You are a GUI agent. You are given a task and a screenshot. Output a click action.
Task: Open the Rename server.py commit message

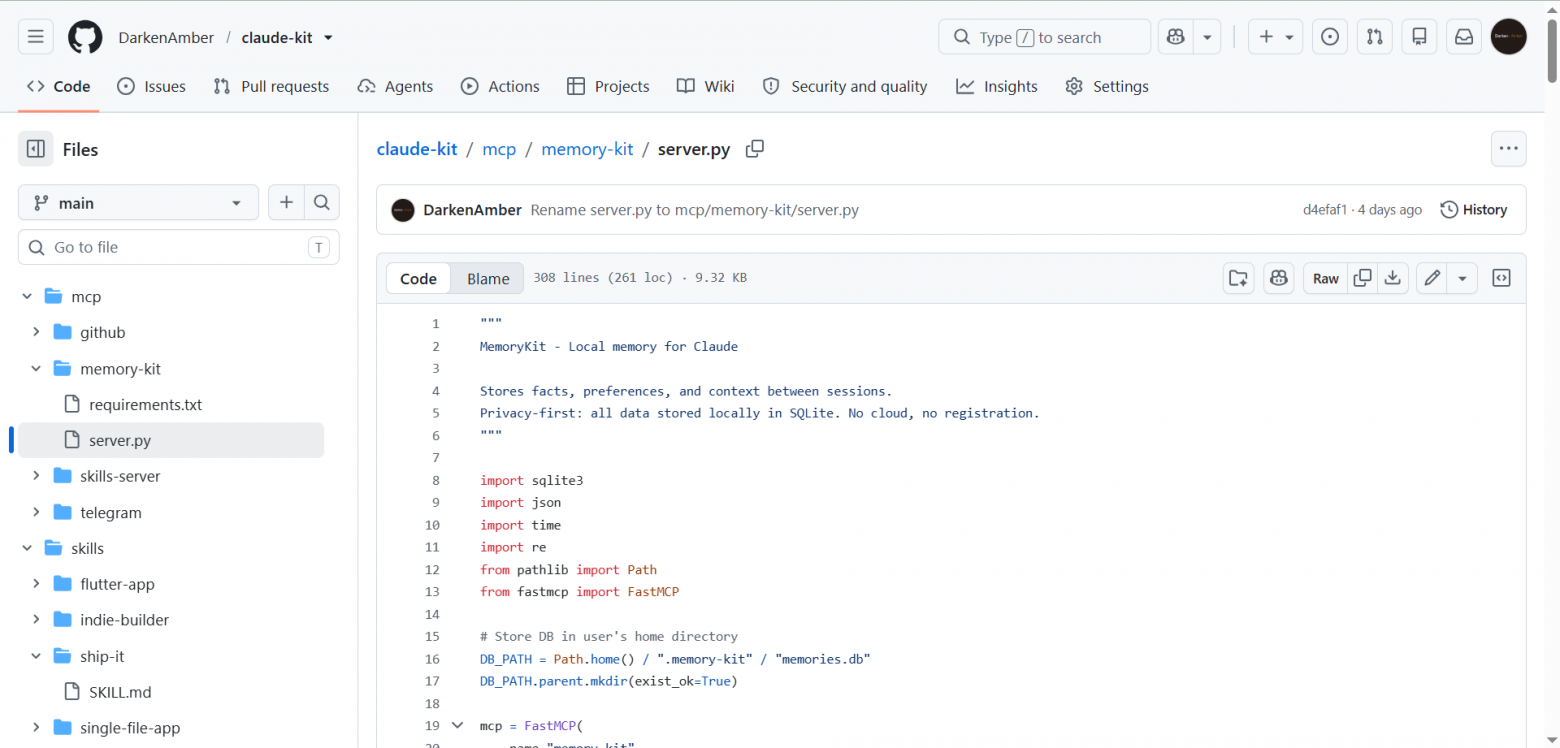694,210
